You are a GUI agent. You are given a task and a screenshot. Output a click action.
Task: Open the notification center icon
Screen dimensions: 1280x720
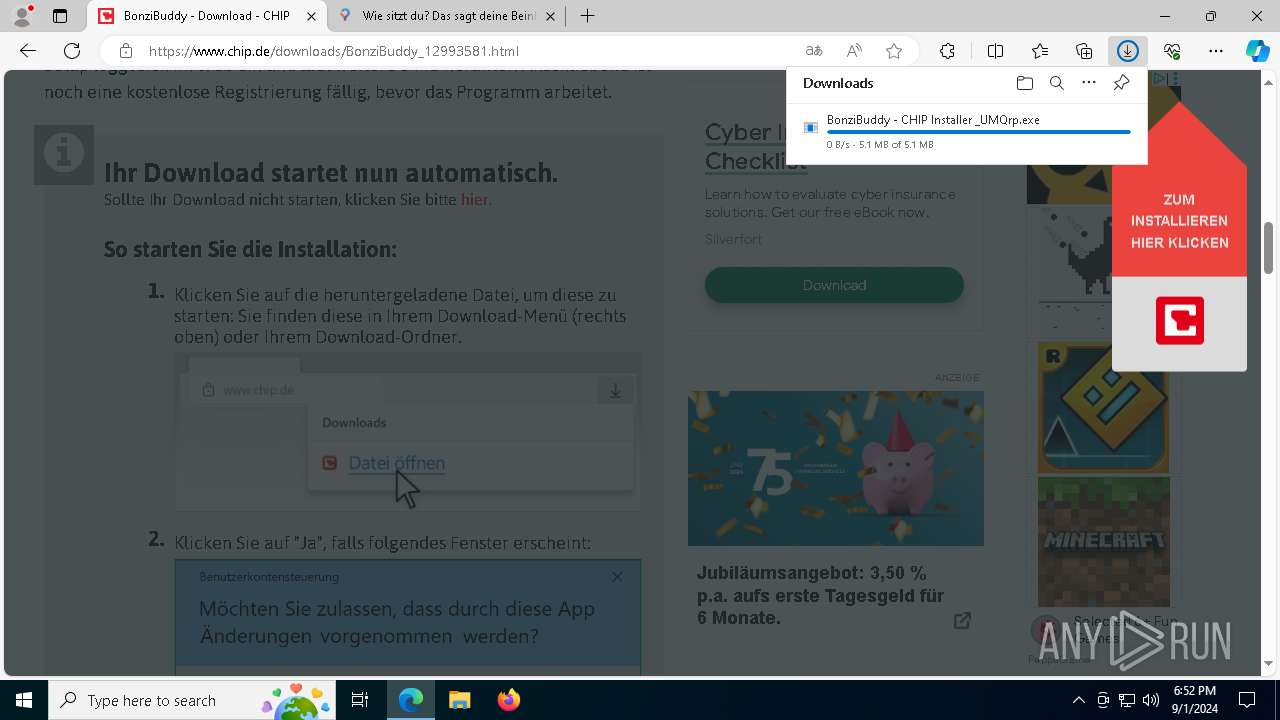click(x=1247, y=700)
